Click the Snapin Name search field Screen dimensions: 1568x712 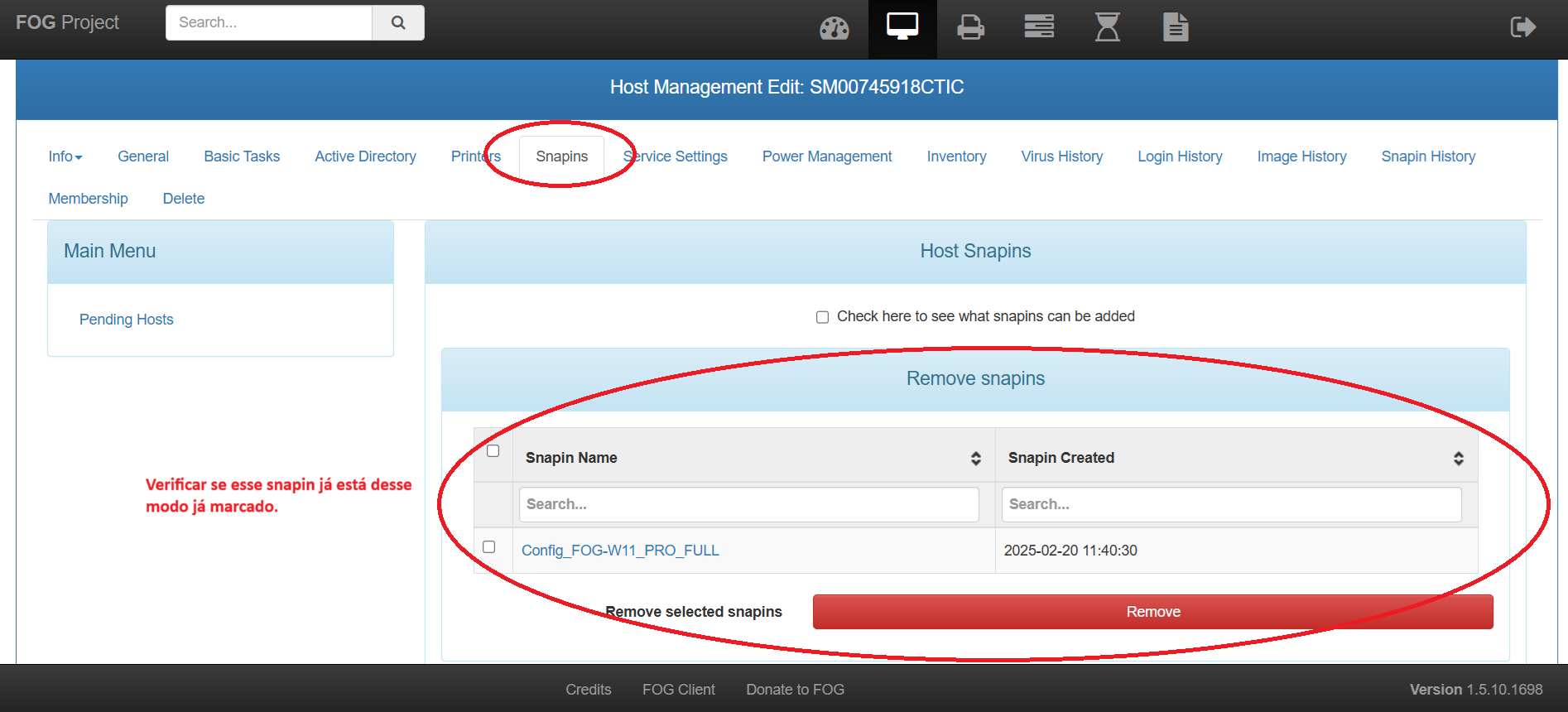748,504
